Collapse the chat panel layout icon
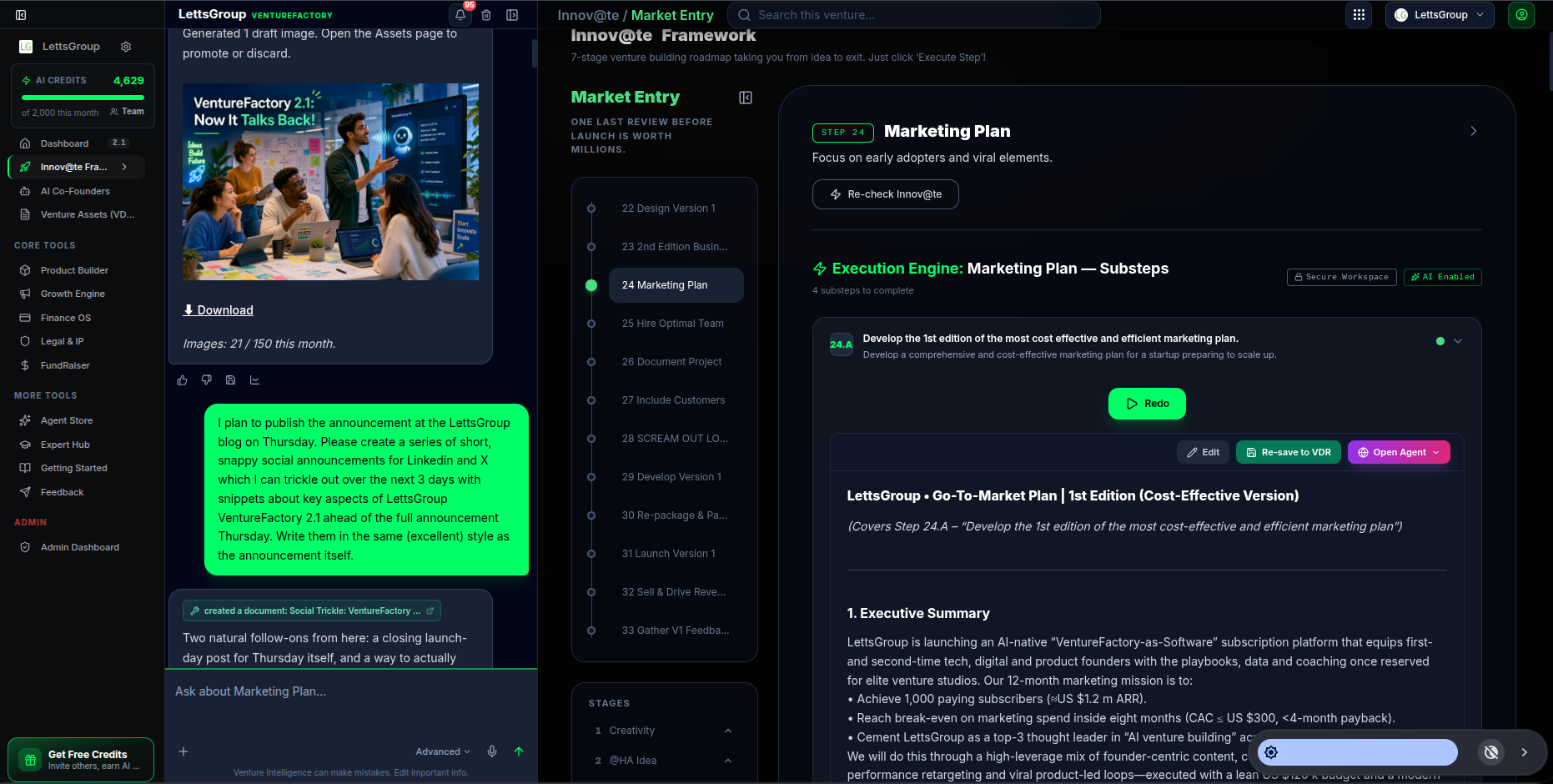 click(x=512, y=15)
